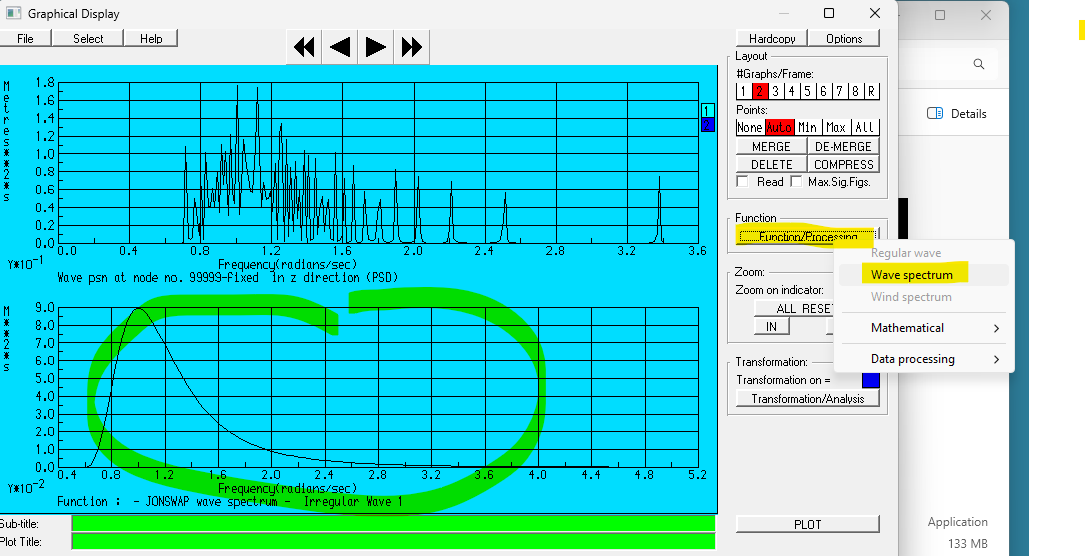Set graphs per frame to 4
This screenshot has height=556, width=1086.
pos(791,91)
